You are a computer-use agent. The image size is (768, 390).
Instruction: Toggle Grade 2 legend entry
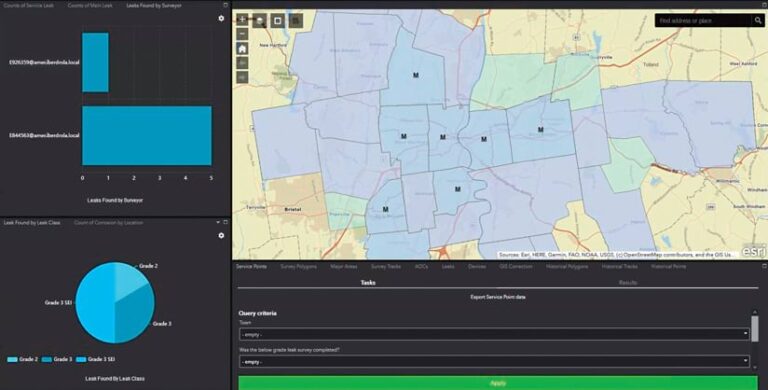coord(23,360)
